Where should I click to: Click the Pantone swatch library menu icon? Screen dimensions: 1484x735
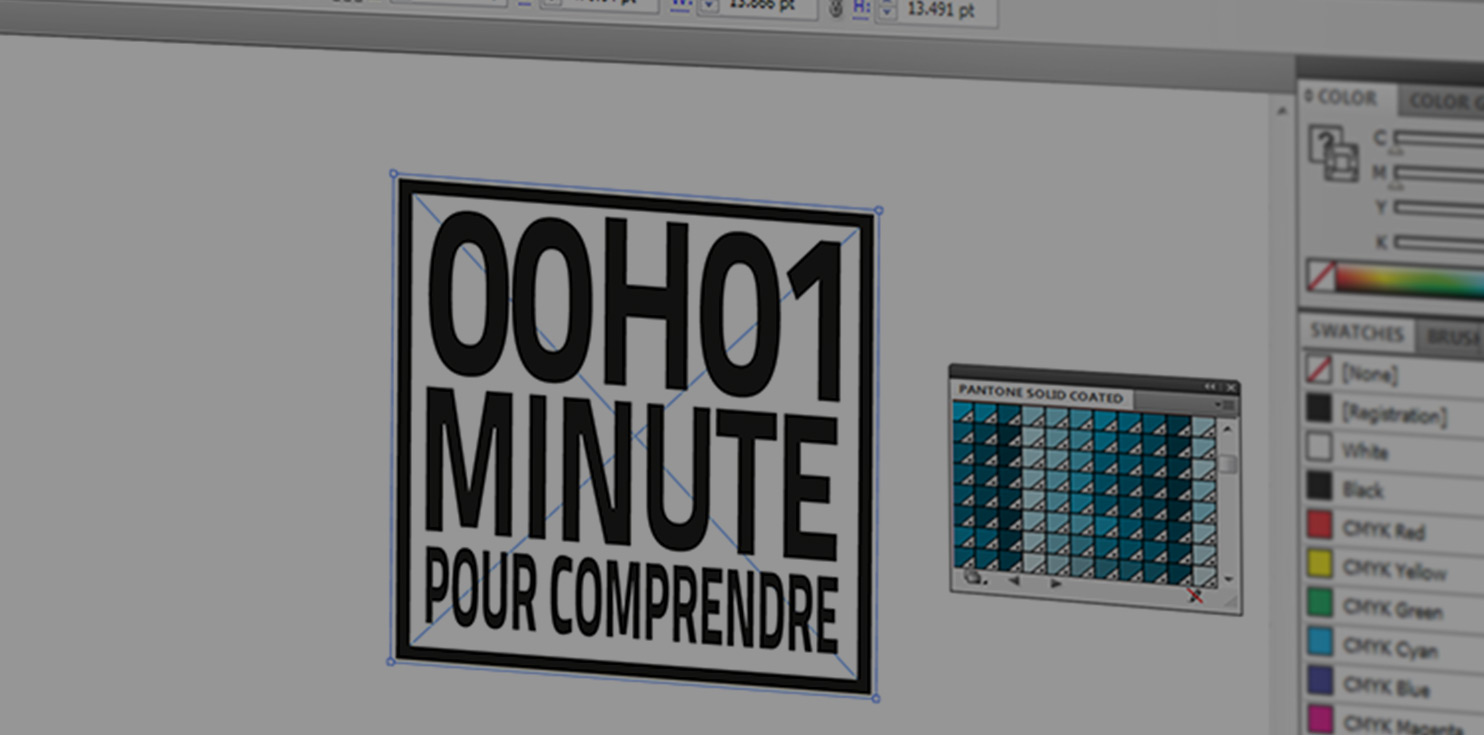(1225, 405)
